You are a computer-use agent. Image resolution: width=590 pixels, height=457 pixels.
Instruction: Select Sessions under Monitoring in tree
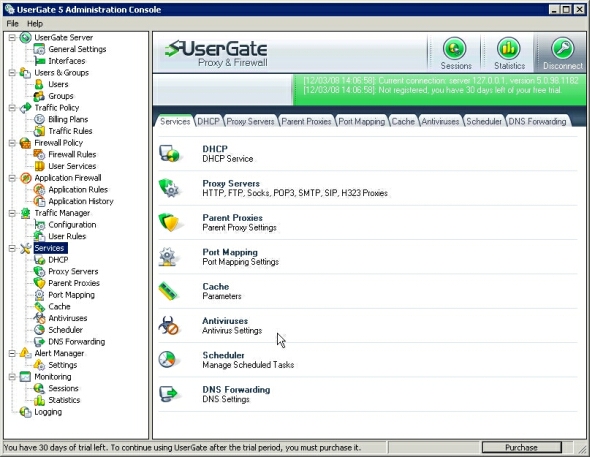pos(63,388)
